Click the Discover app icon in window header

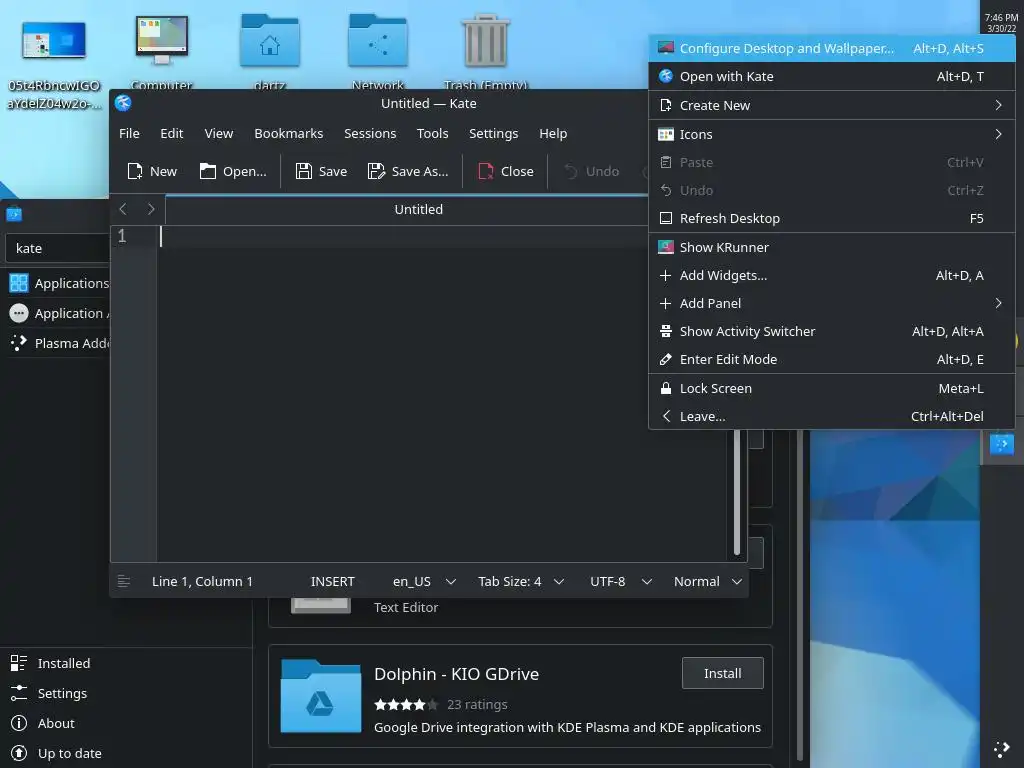pos(14,214)
